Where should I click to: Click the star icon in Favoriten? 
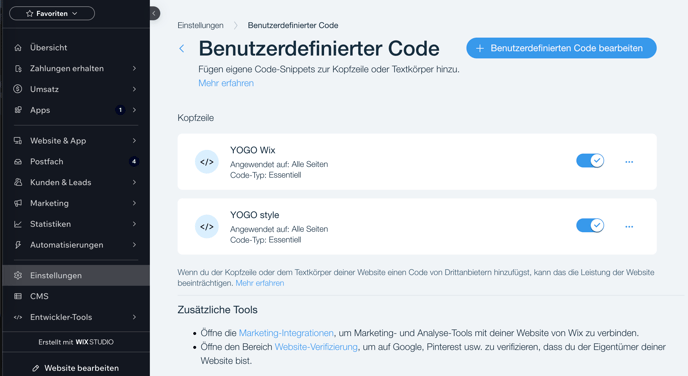29,14
